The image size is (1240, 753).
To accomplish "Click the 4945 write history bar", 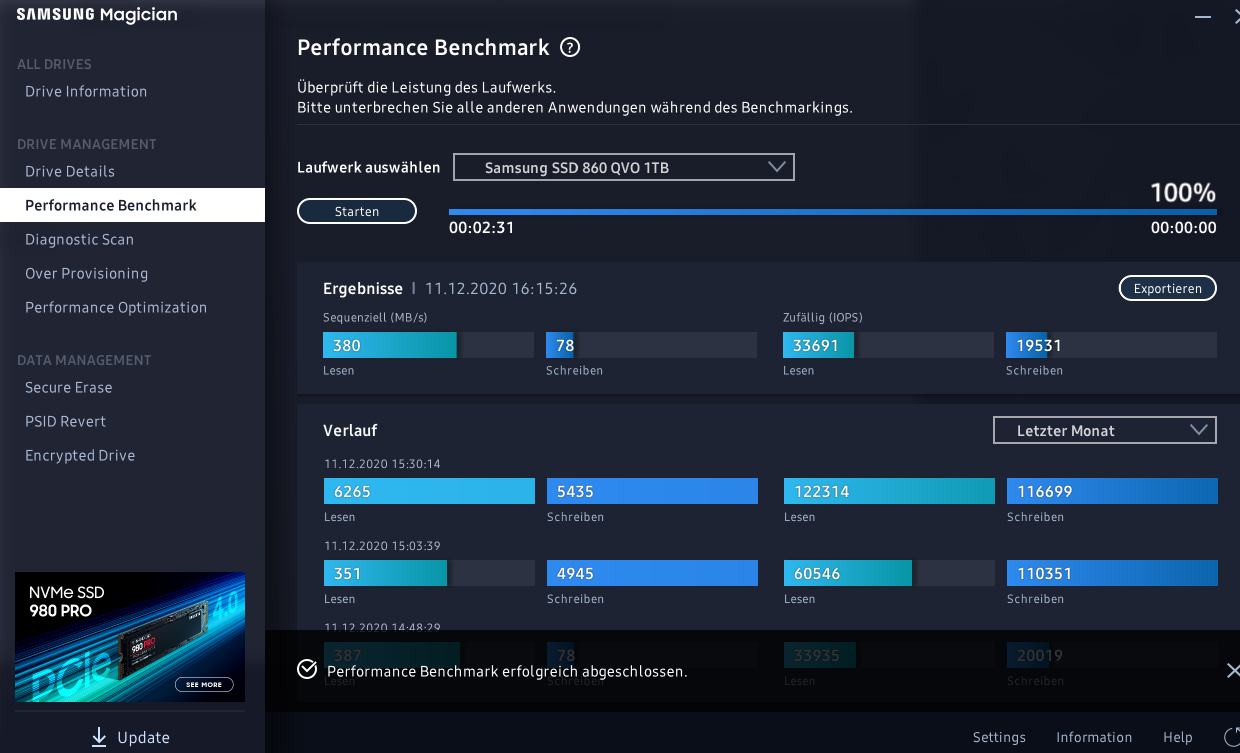I will pyautogui.click(x=652, y=573).
